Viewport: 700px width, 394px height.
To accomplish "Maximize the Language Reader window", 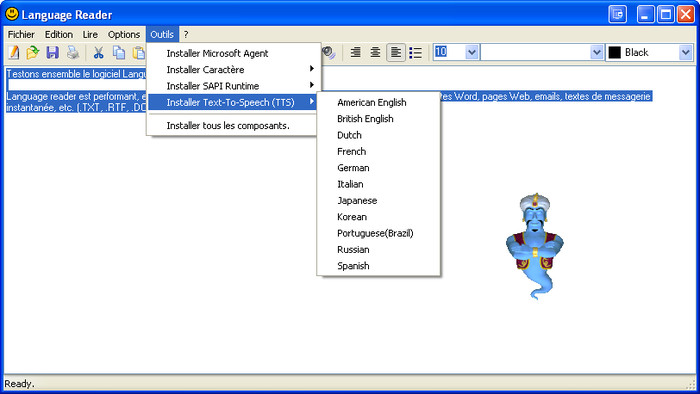I will pyautogui.click(x=665, y=14).
